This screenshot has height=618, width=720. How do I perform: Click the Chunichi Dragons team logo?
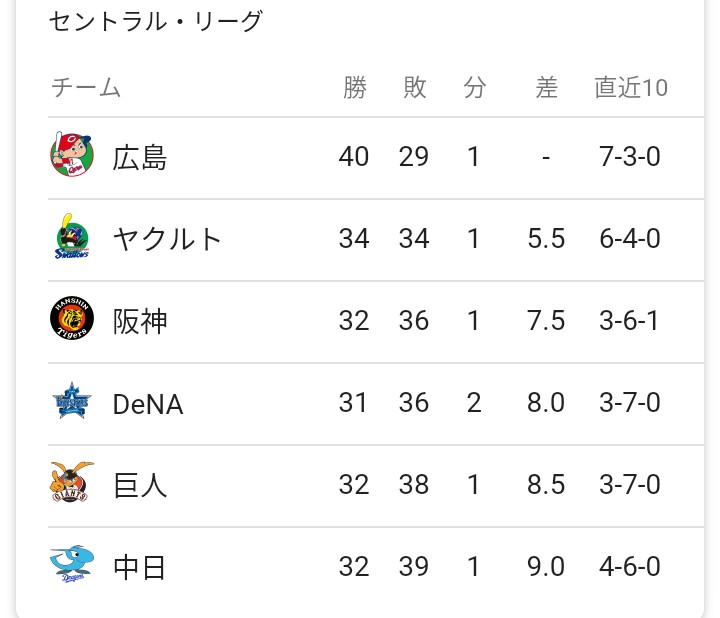[x=72, y=564]
